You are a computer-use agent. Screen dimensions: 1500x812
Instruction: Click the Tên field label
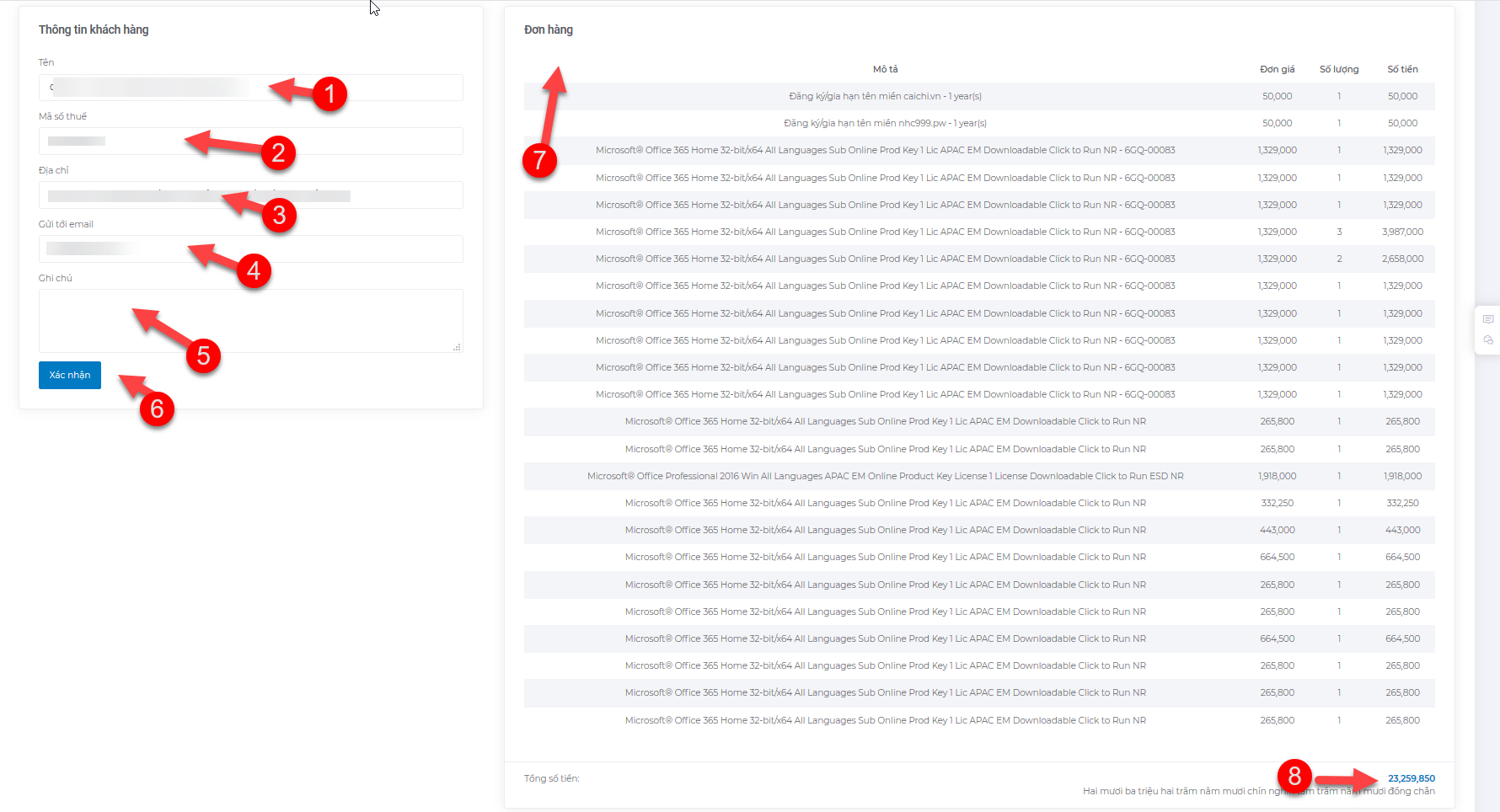tap(46, 62)
